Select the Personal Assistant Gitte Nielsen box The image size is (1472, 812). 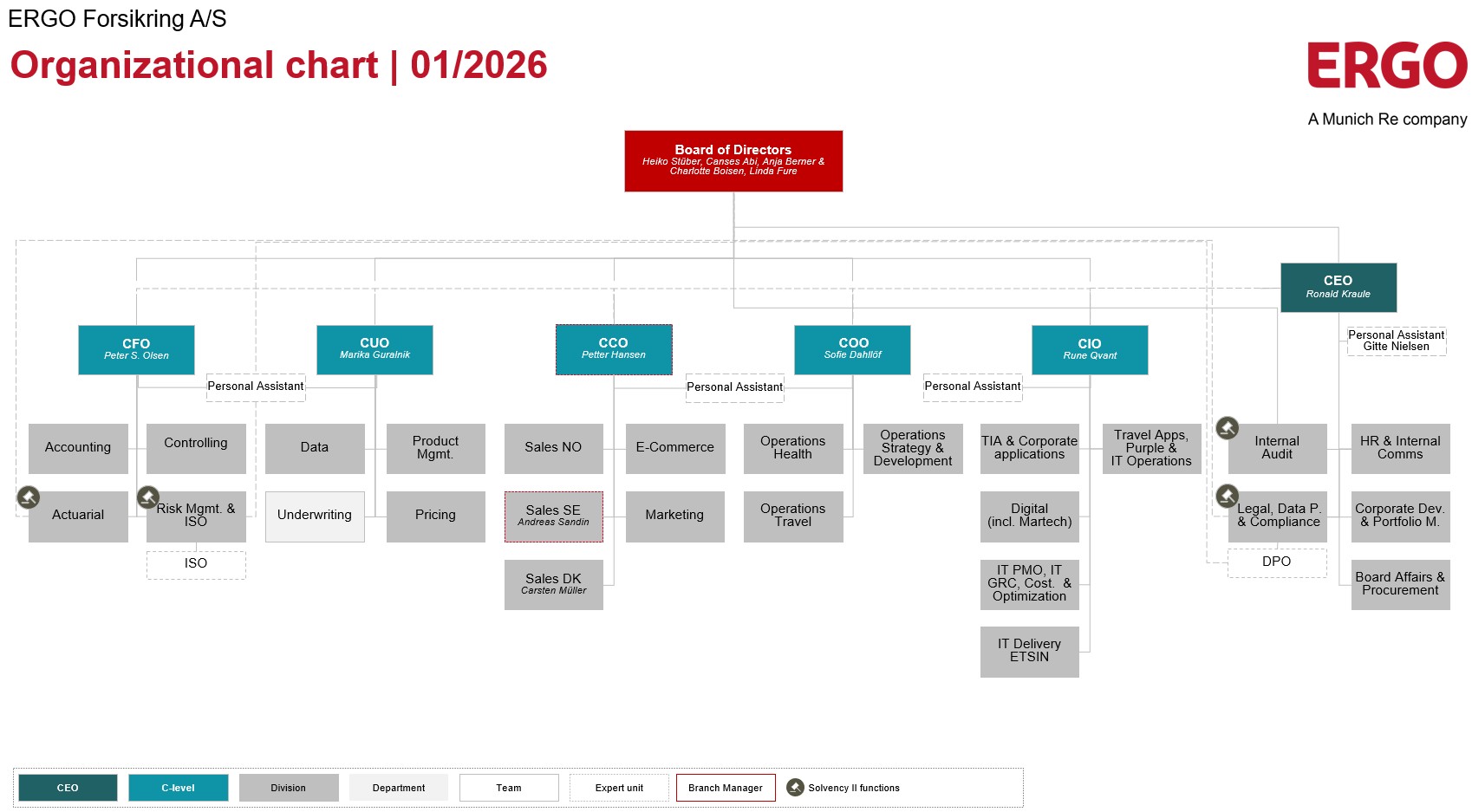point(1396,341)
